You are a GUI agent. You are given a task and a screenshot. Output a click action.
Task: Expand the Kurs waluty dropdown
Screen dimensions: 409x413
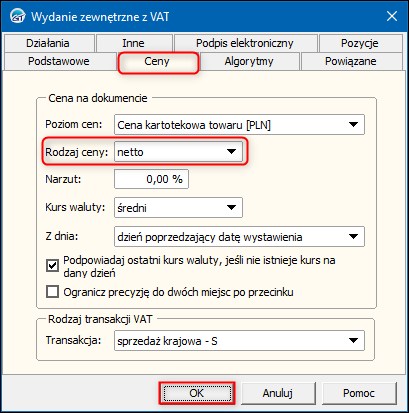[178, 208]
